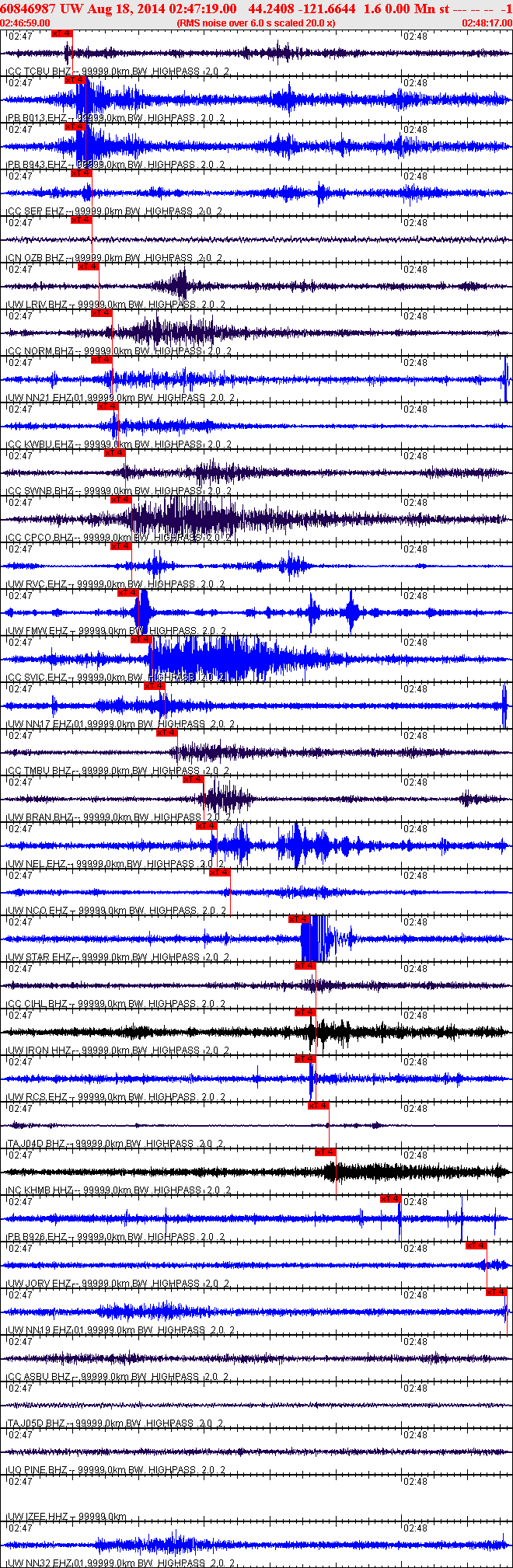The height and width of the screenshot is (1568, 513).
Task: Select the UW NCO EHZ station label
Action: (38, 911)
